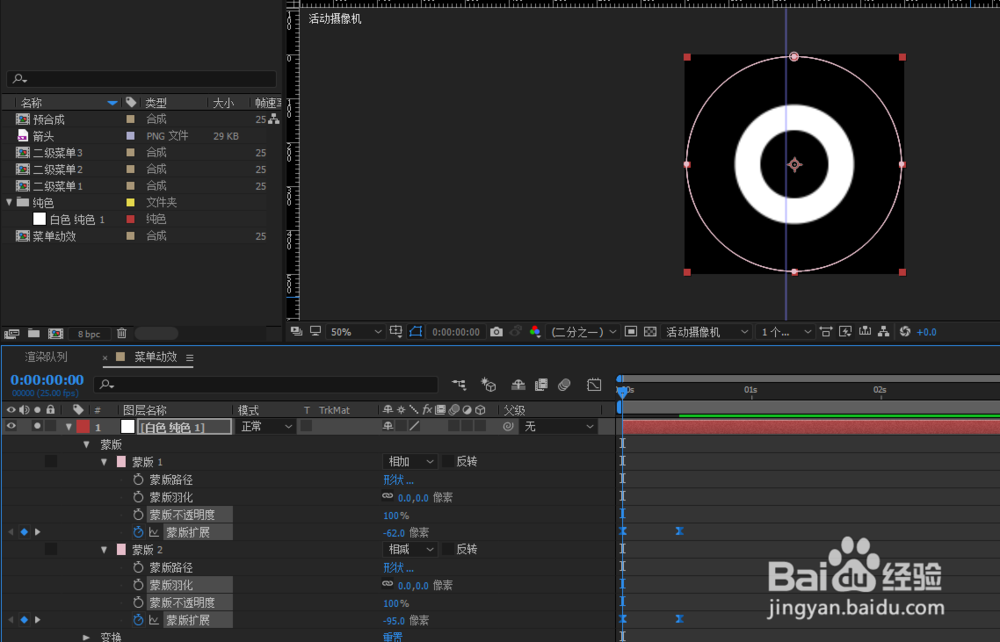This screenshot has width=1000, height=642.
Task: Expand the 变换 property group
Action: 87,637
